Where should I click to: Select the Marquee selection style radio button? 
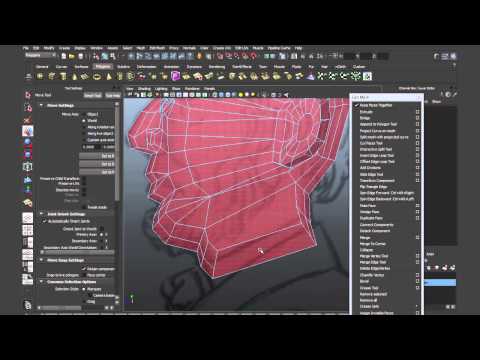tap(84, 289)
